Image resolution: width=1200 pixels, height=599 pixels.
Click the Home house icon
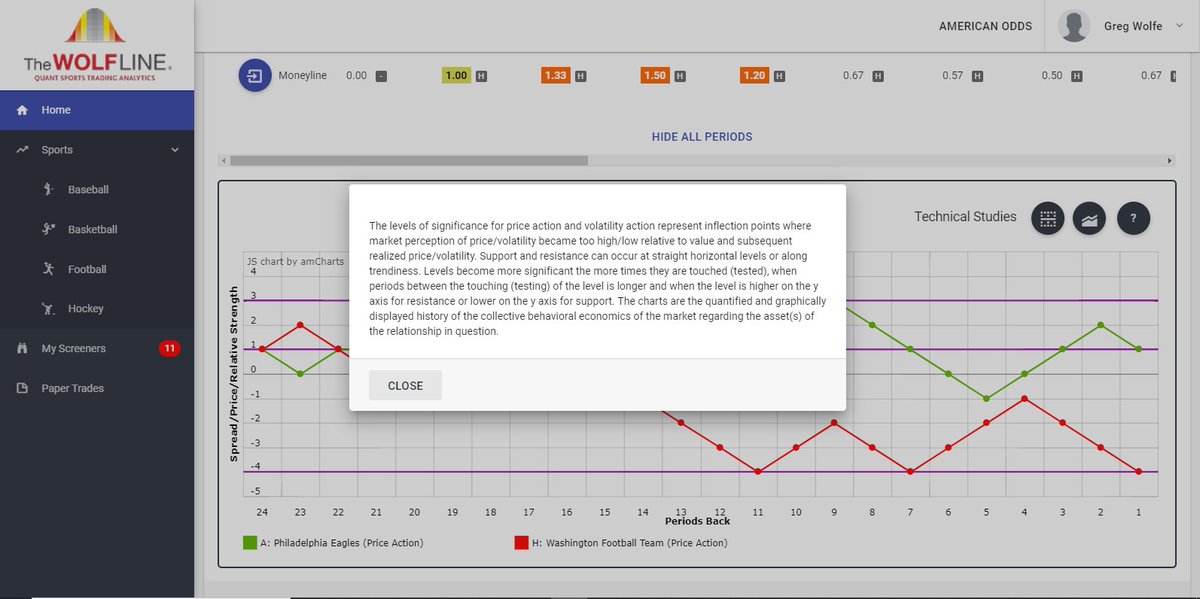coord(21,110)
